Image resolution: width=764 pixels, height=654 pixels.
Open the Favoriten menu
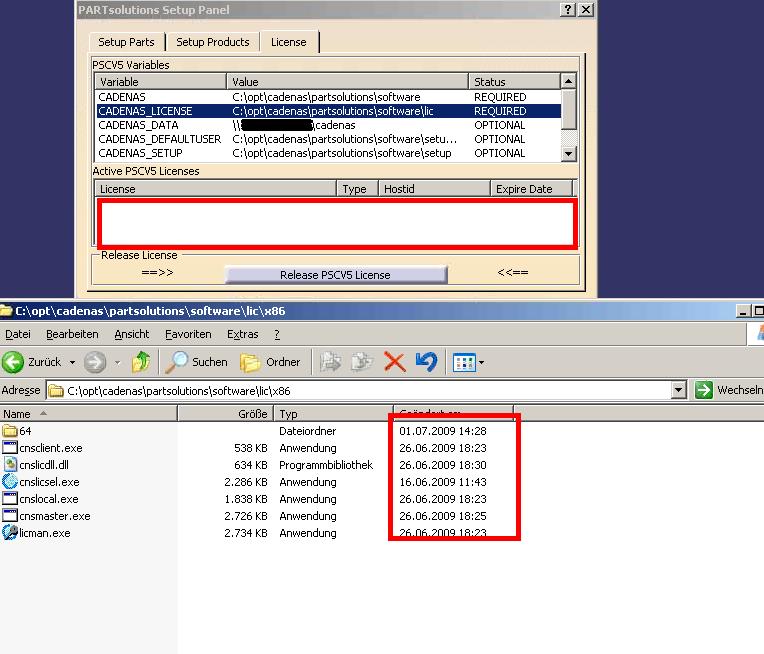click(188, 334)
